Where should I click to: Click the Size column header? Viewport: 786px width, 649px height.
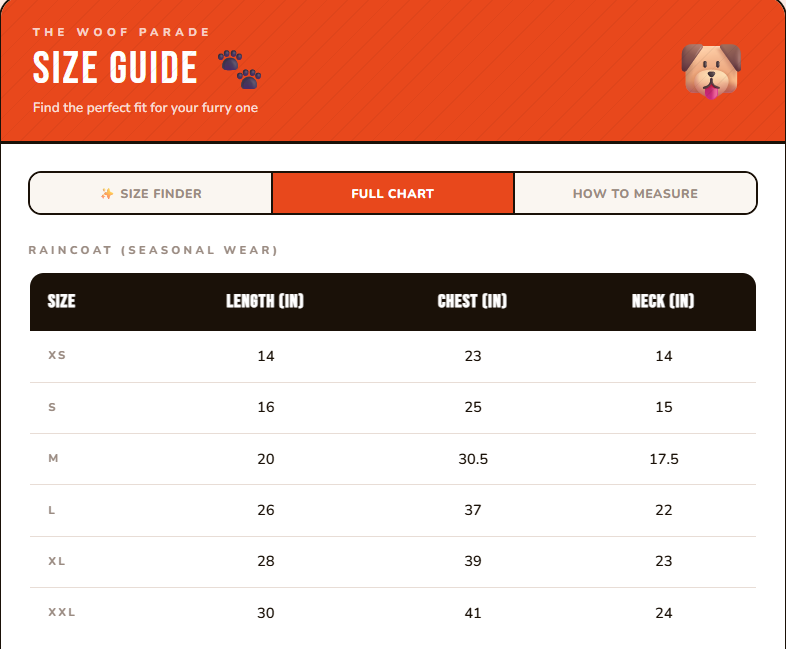(x=61, y=301)
